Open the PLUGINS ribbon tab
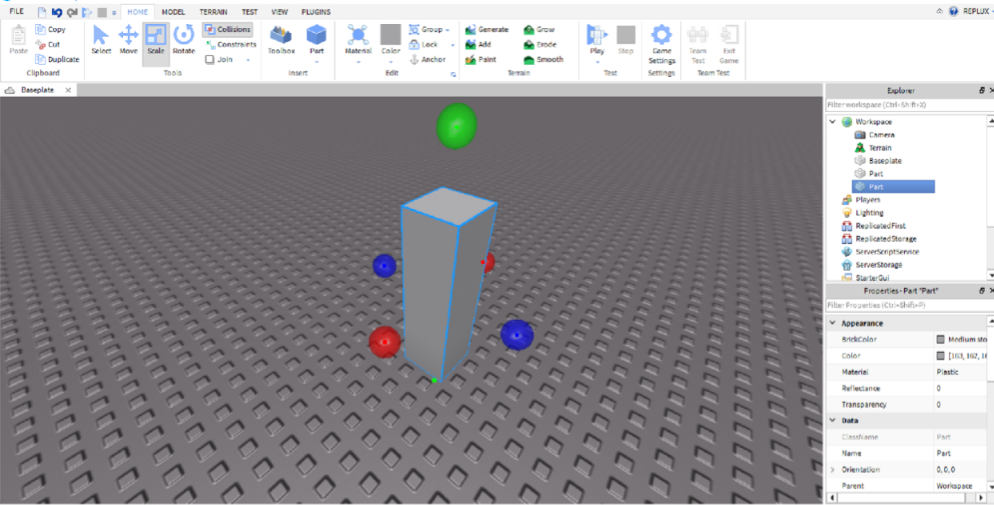Viewport: 994px width, 505px height. click(x=316, y=12)
